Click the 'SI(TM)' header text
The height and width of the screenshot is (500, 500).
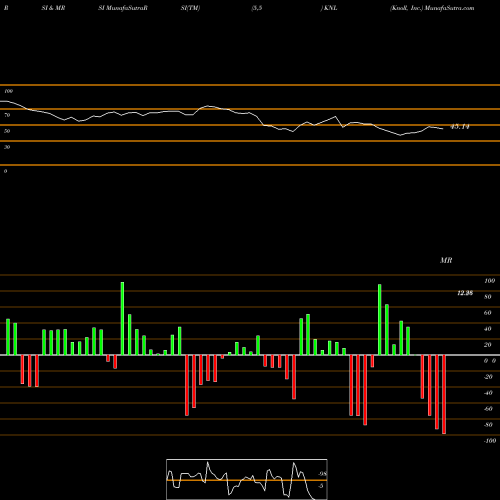[190, 8]
